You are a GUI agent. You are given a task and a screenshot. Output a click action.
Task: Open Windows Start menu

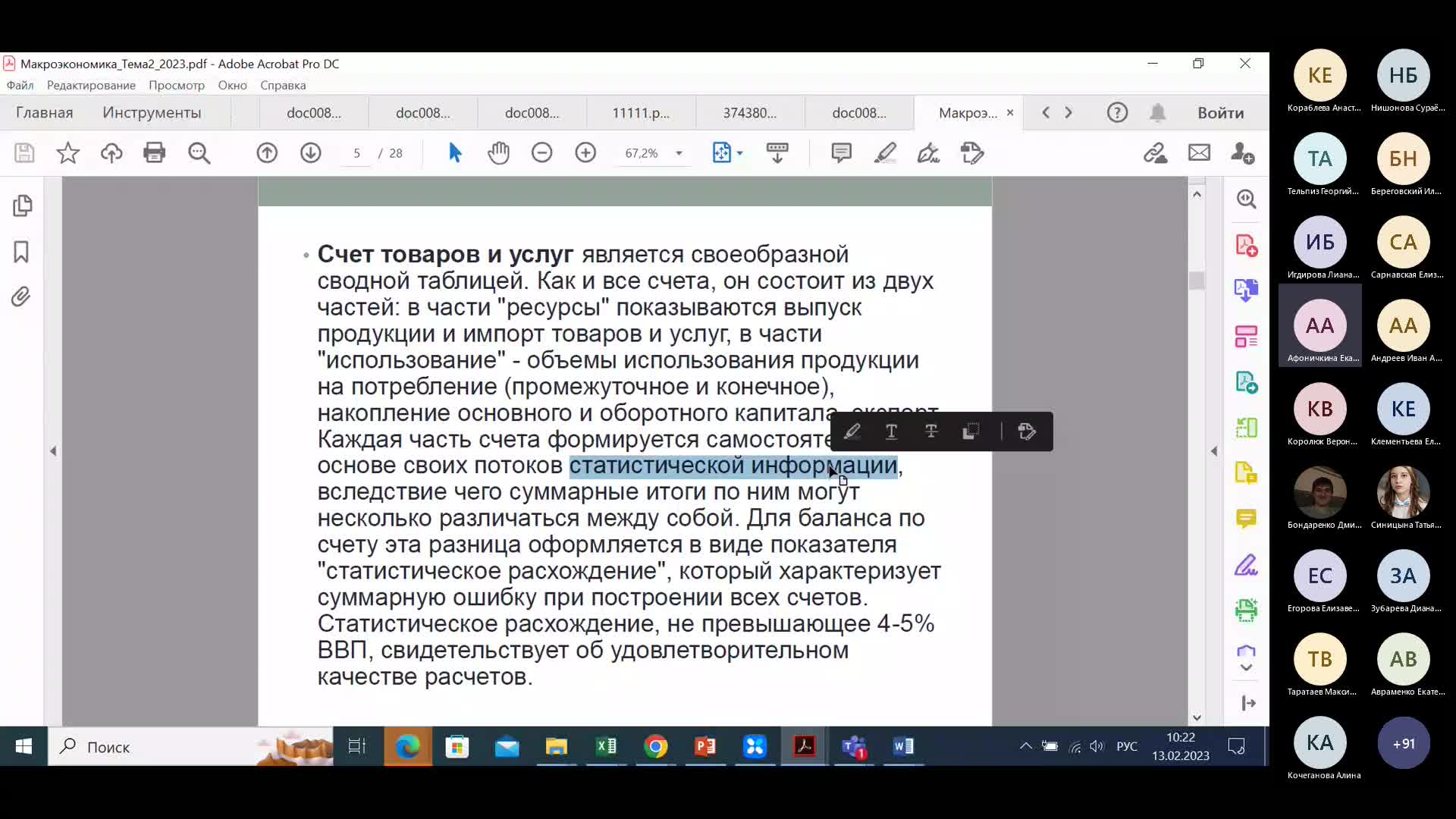pos(24,747)
